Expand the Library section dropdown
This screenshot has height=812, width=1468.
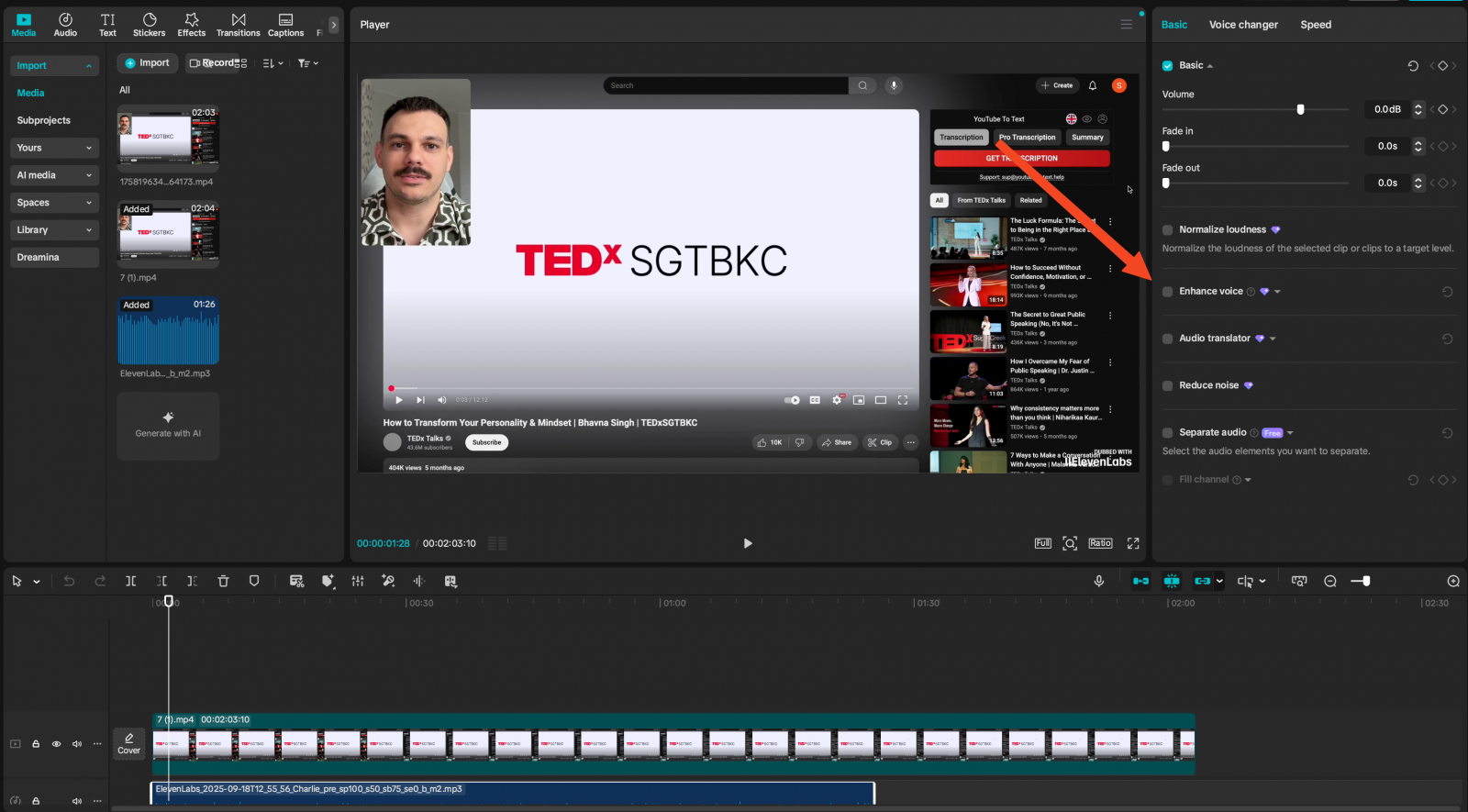55,230
